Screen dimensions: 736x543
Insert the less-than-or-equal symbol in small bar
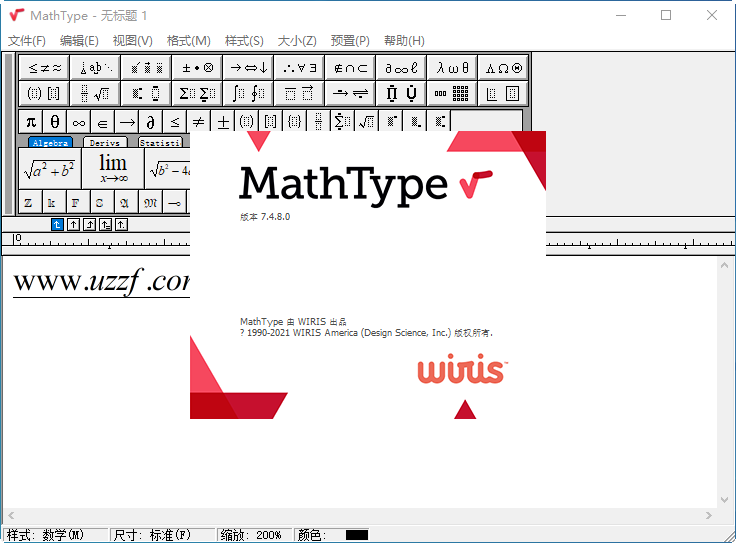(175, 122)
